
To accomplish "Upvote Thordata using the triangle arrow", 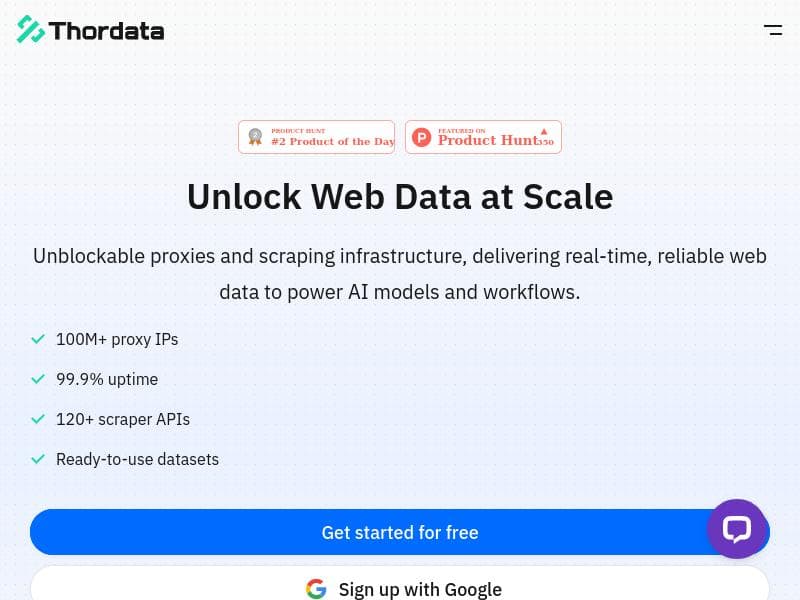I will pos(544,131).
